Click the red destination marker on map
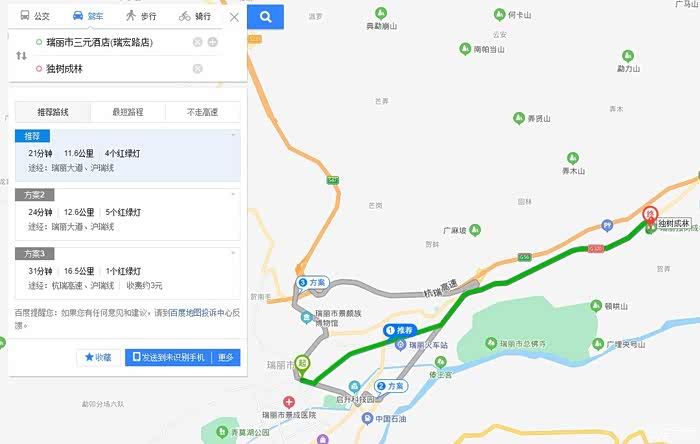This screenshot has height=444, width=700. pos(650,215)
